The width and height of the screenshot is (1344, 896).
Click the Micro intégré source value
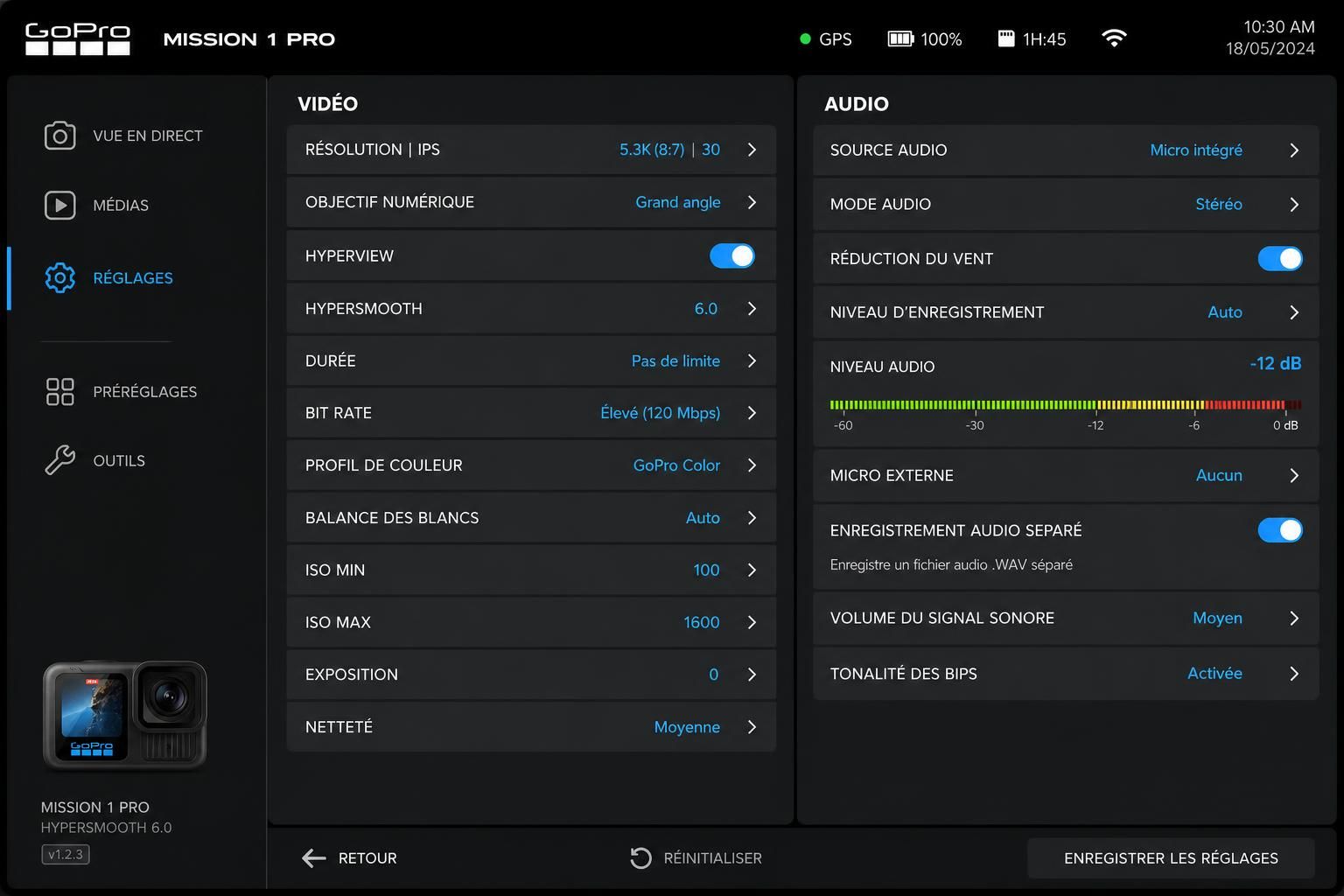coord(1196,150)
